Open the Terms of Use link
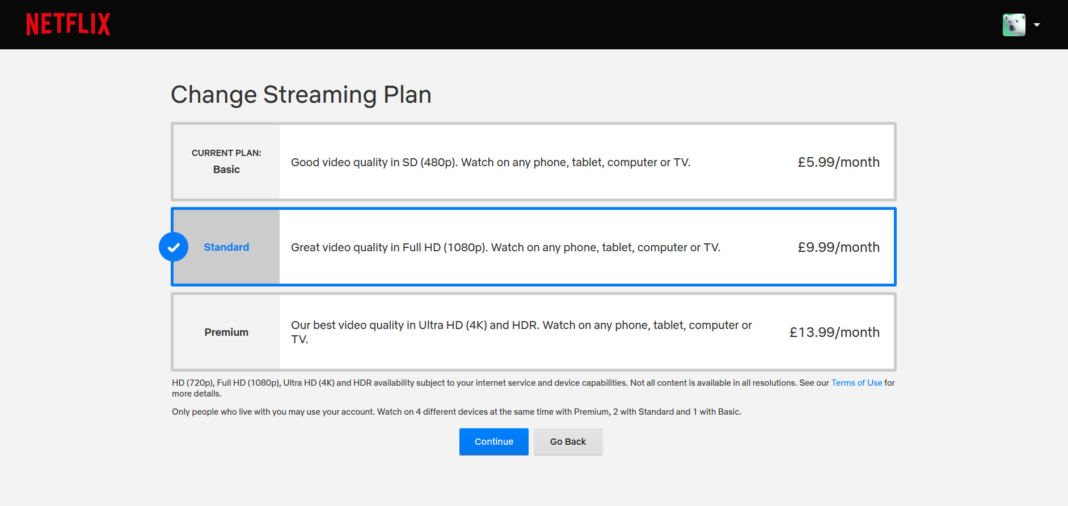The height and width of the screenshot is (506, 1068). 856,383
